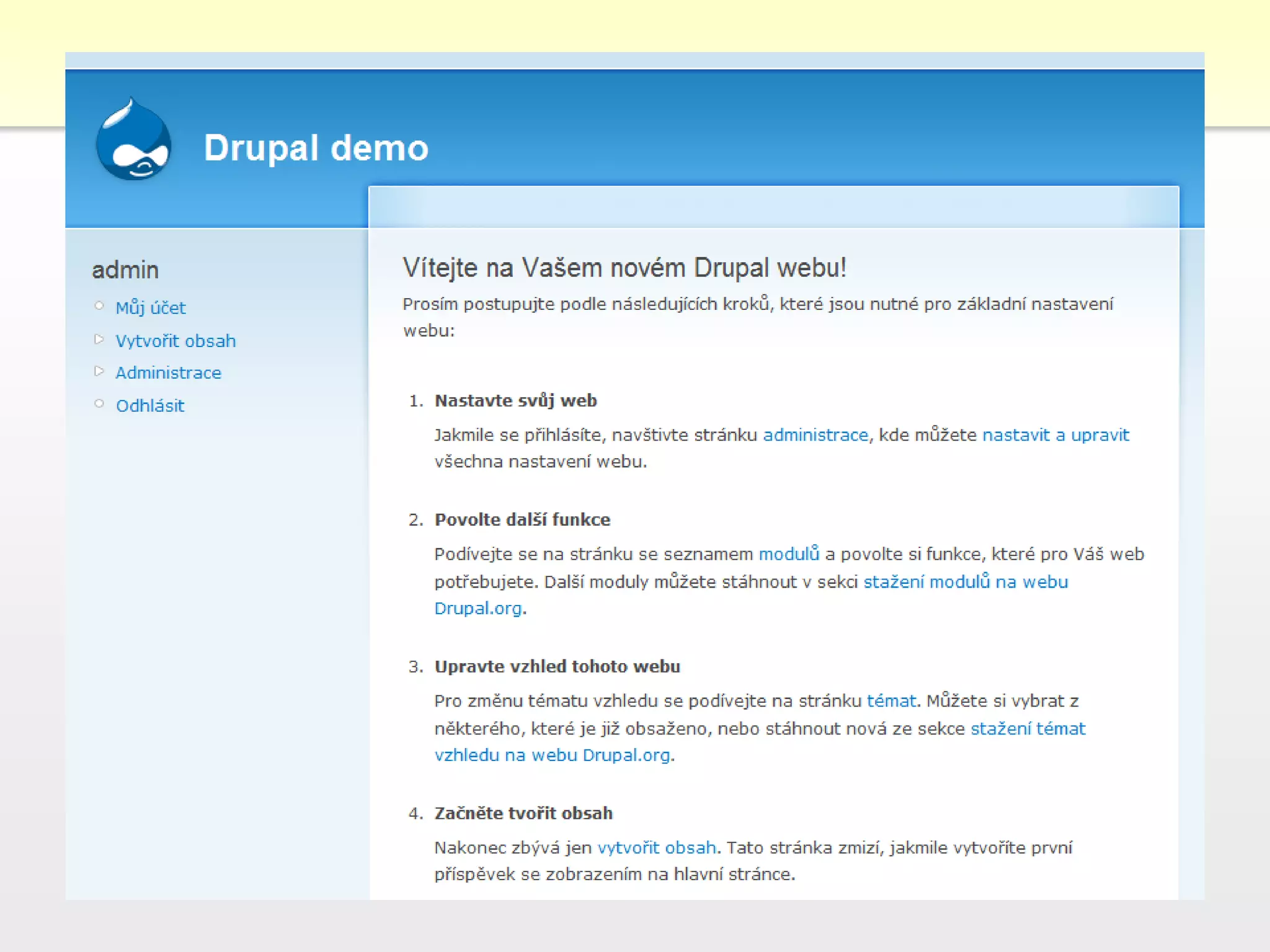Click the bullet beside Můj účet

click(x=99, y=306)
